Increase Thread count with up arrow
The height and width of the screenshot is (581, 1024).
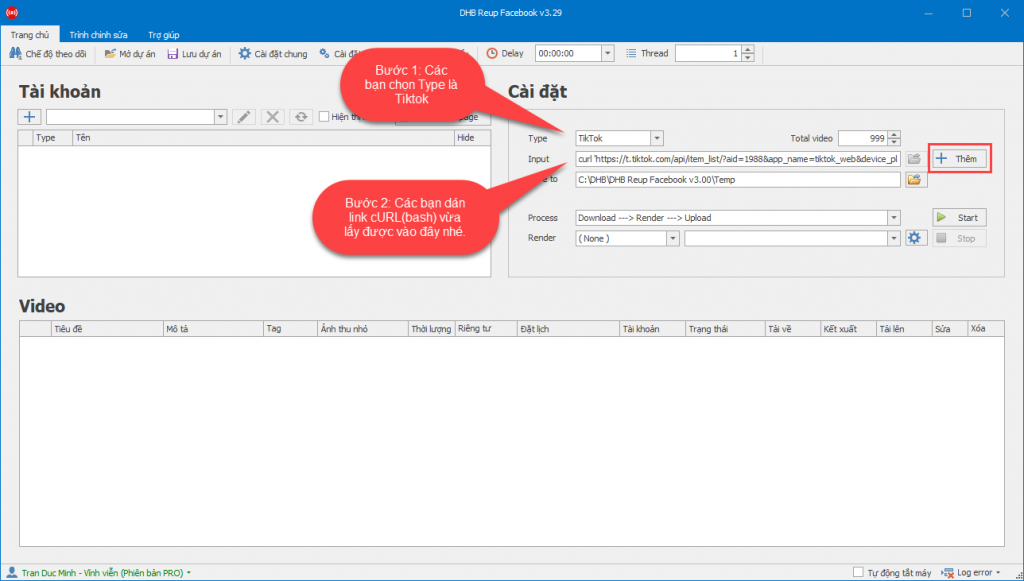pyautogui.click(x=748, y=50)
